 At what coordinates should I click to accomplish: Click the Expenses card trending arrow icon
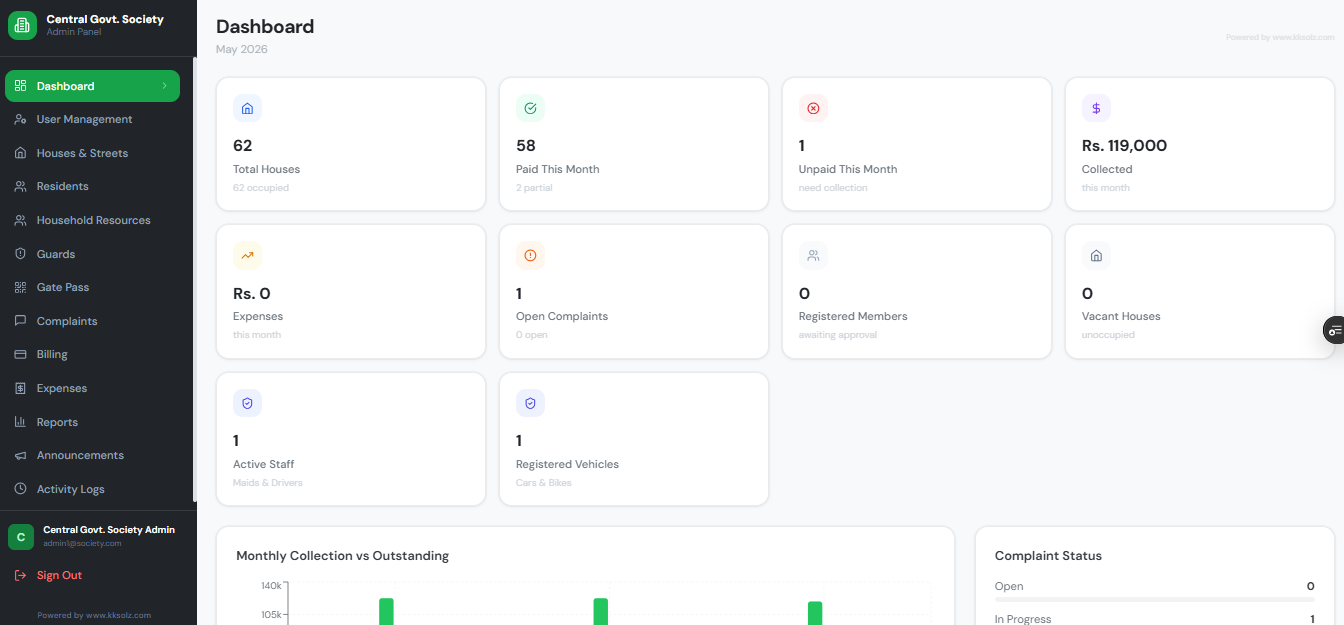(247, 255)
